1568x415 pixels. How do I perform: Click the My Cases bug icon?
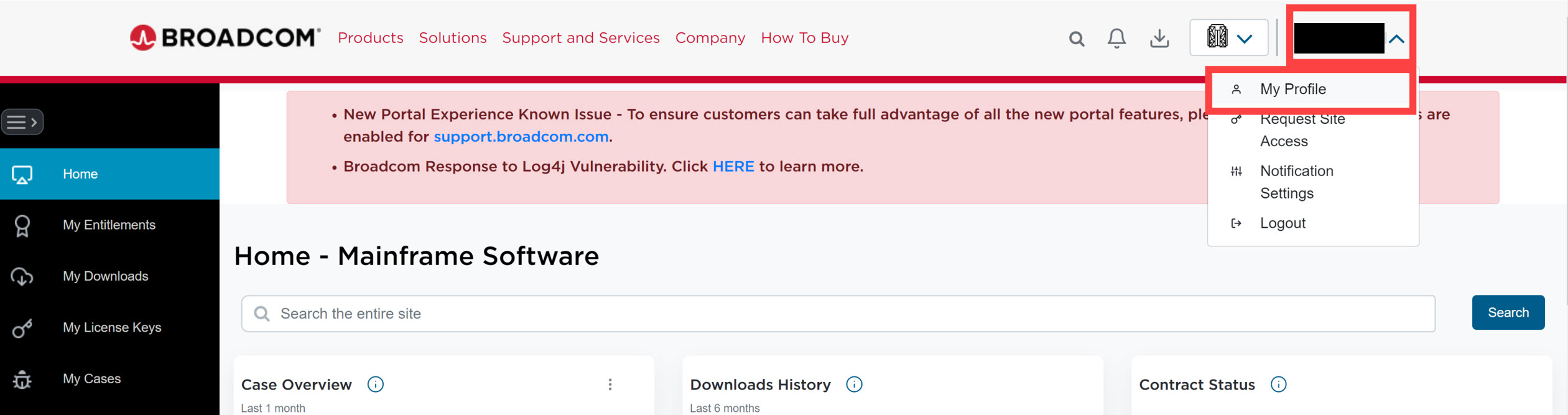point(22,379)
